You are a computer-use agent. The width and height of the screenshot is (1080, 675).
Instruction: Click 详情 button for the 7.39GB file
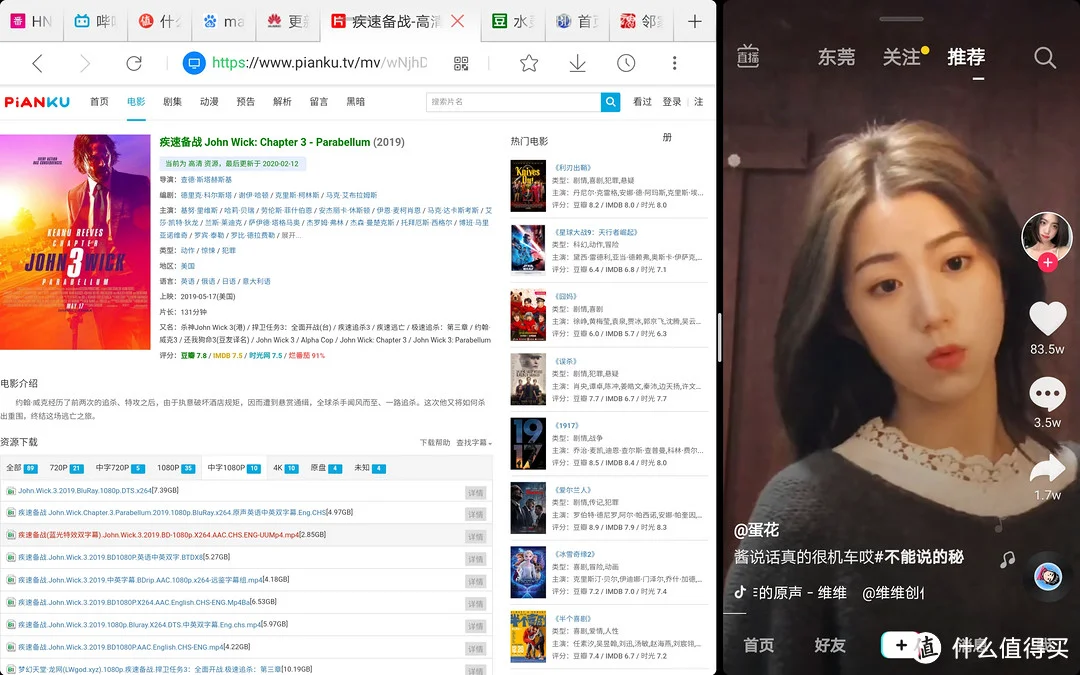click(x=476, y=492)
